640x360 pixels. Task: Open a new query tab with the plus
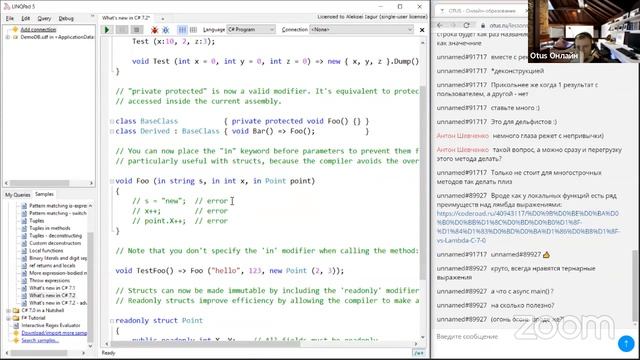point(162,18)
